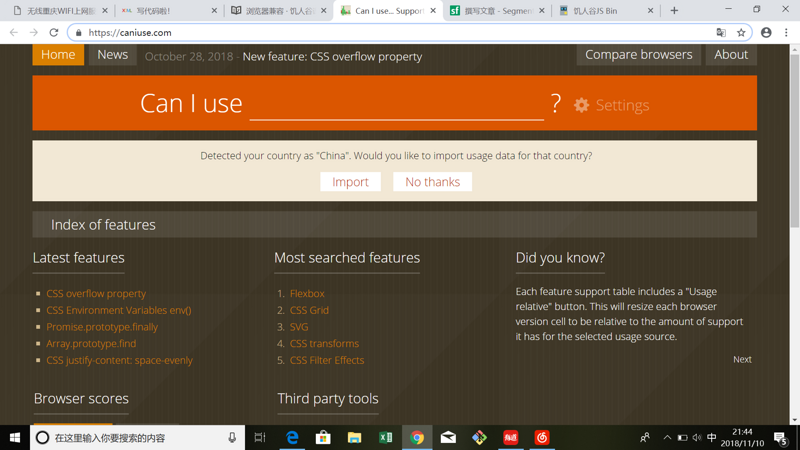Click the volume speaker icon
This screenshot has height=450, width=800.
[x=697, y=438]
